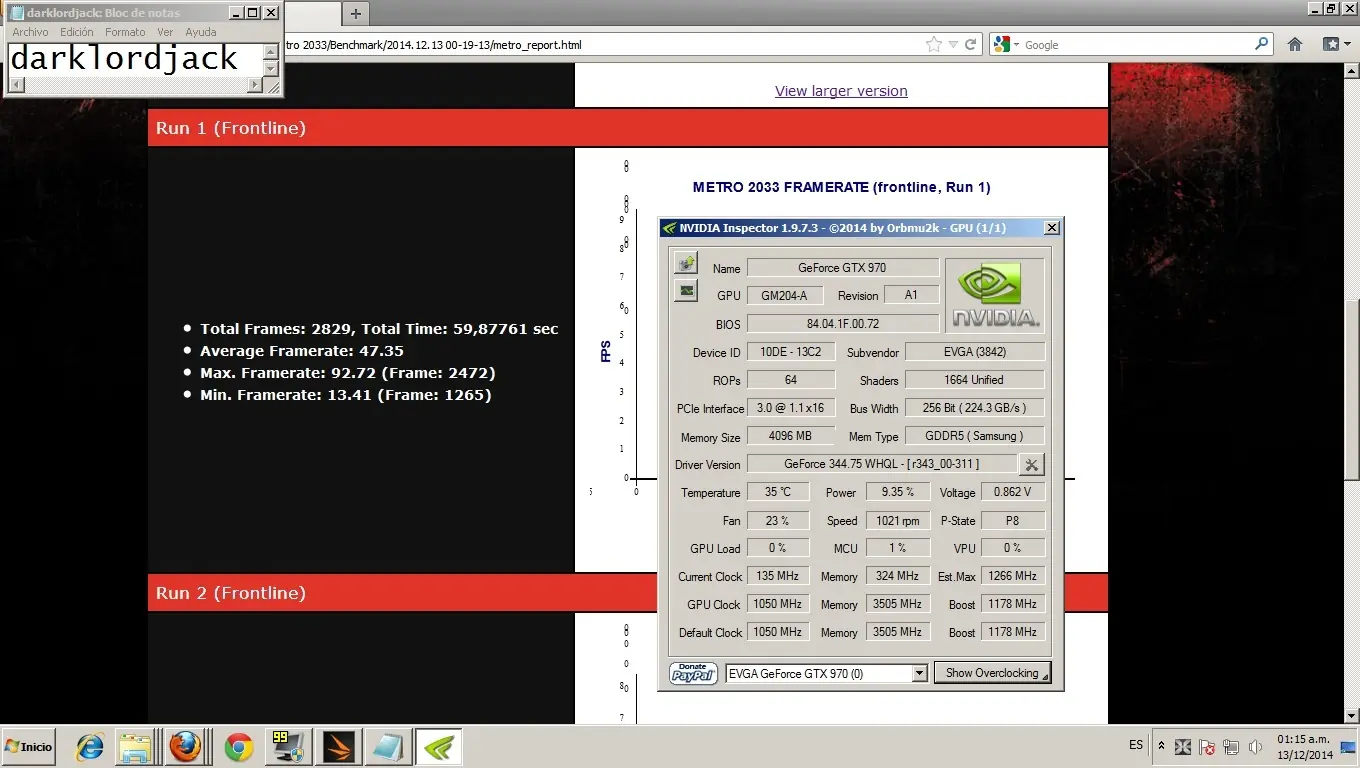Switch to NVIDIA Inspector in taskbar
1360x768 pixels.
pos(437,747)
